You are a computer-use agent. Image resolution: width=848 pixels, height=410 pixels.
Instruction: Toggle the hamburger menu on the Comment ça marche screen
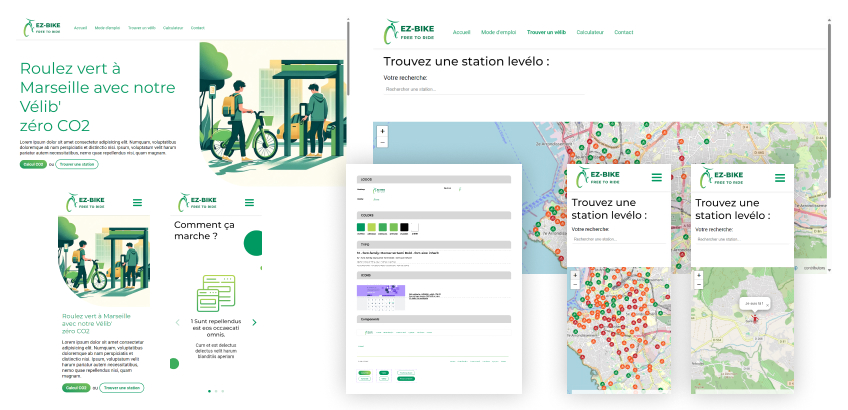click(250, 203)
